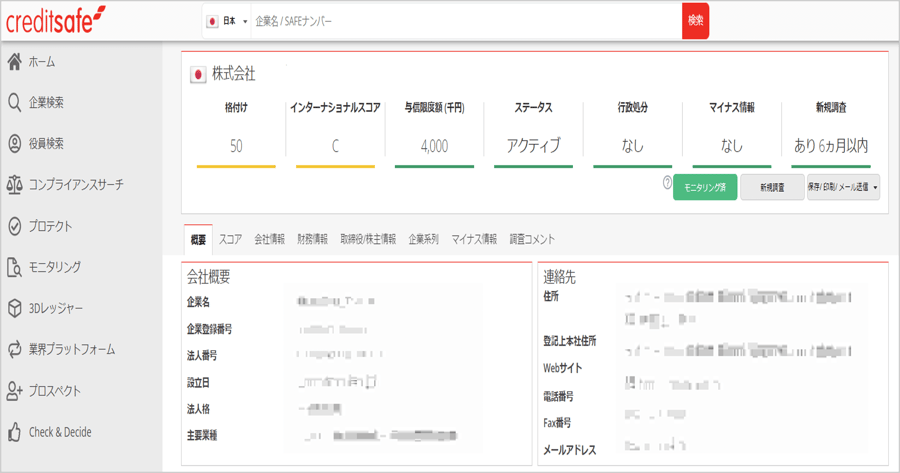Image resolution: width=900 pixels, height=473 pixels.
Task: Click the Protect shield icon
Action: pos(14,226)
